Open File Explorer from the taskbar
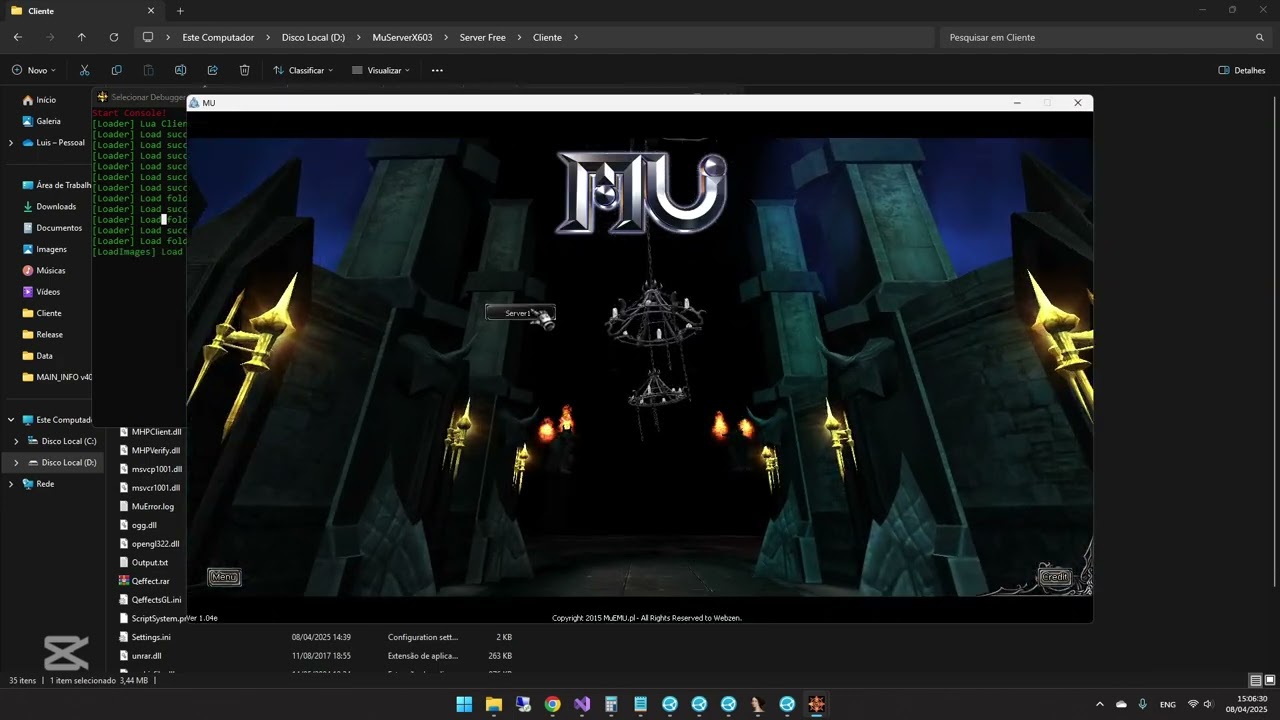 (493, 704)
